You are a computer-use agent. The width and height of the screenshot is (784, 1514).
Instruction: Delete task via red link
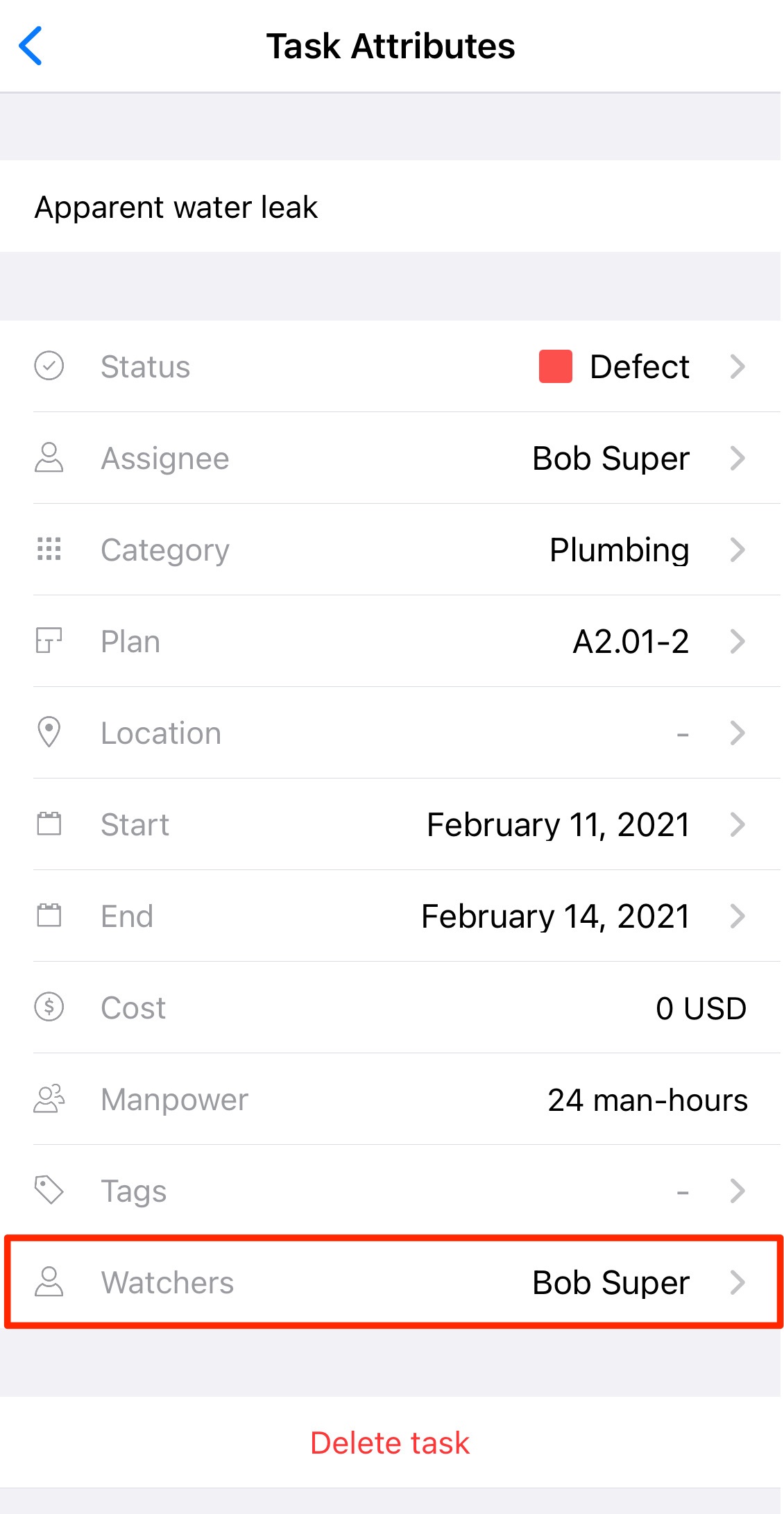390,1443
